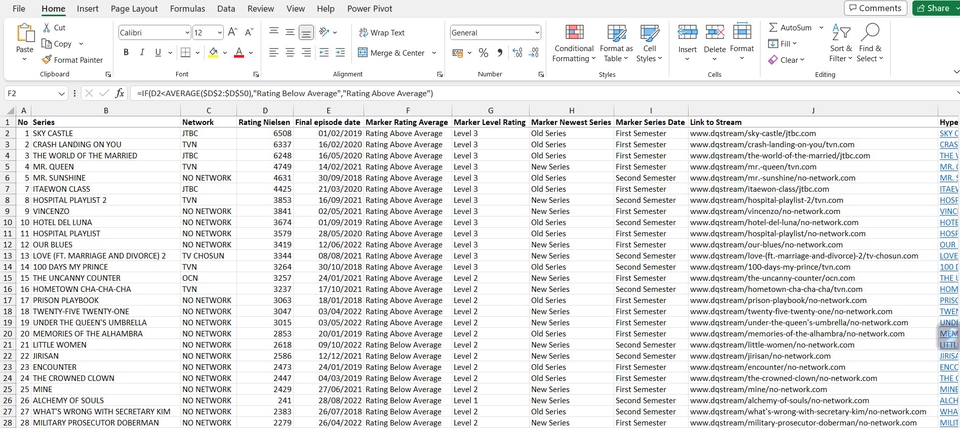Switch to the Page Layout tab
The width and height of the screenshot is (960, 428).
(x=134, y=9)
